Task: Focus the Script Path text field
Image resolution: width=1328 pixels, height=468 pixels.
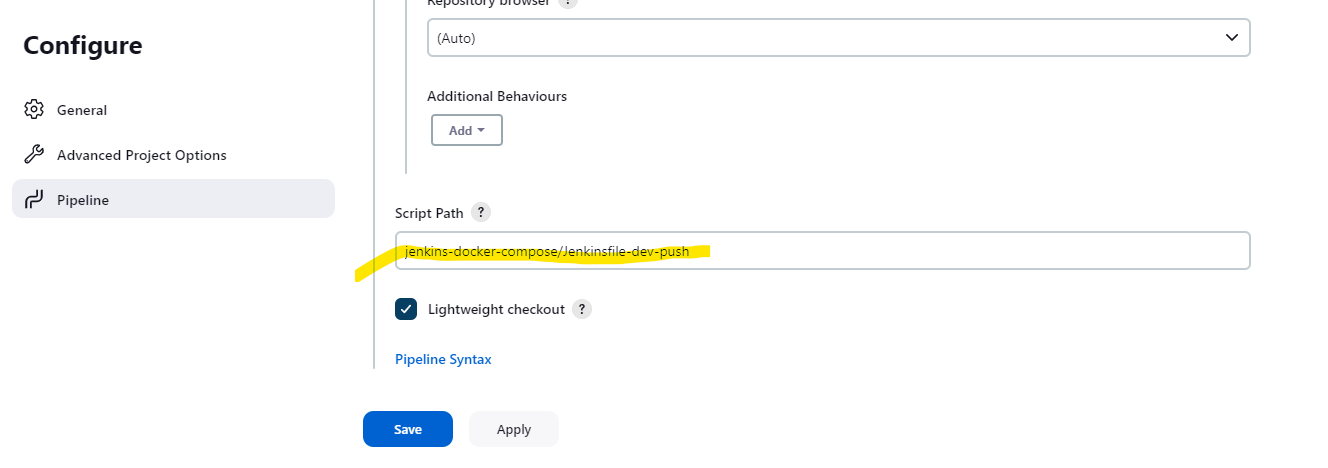Action: click(822, 251)
